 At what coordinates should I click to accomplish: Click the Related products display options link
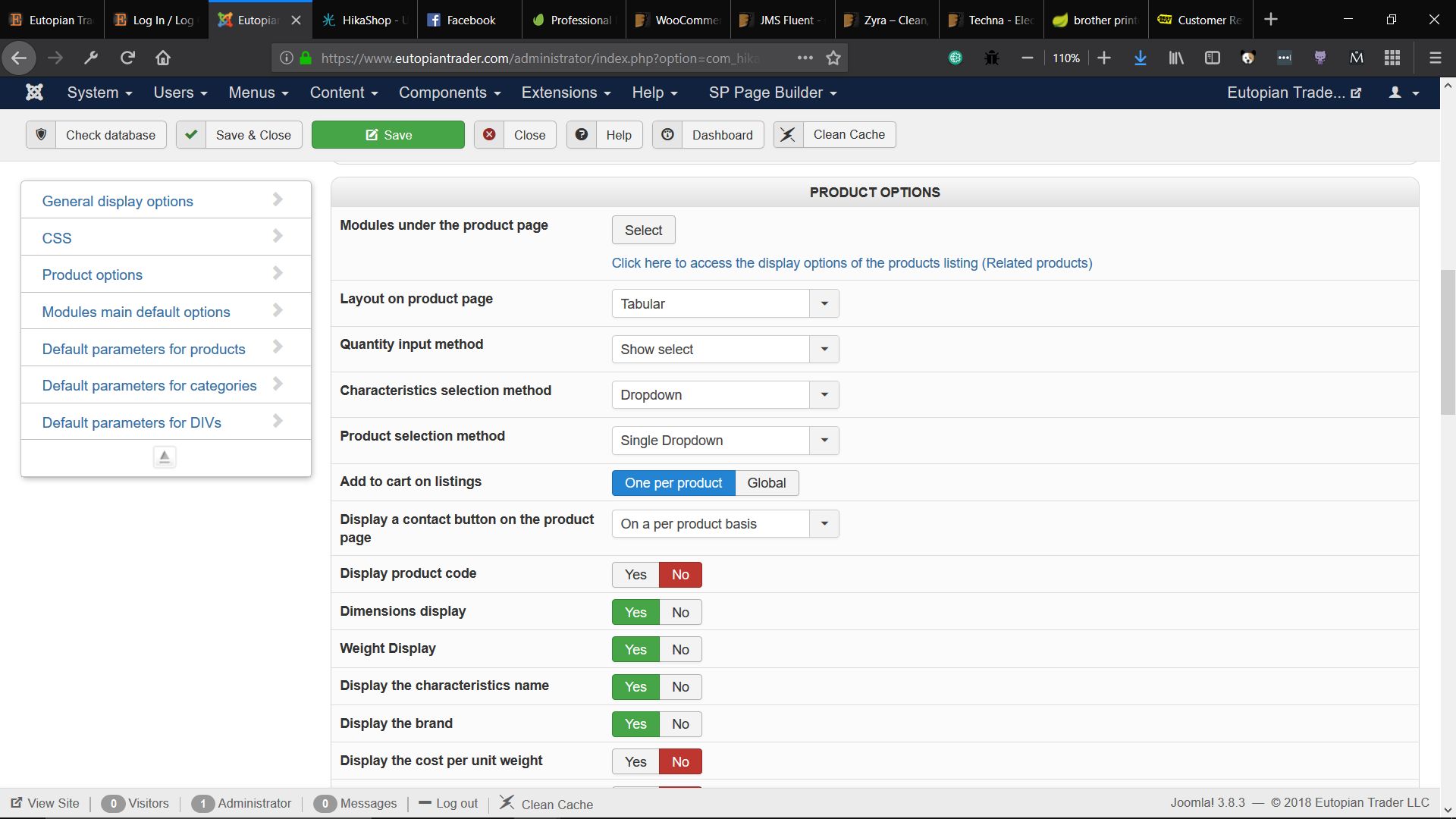coord(852,263)
